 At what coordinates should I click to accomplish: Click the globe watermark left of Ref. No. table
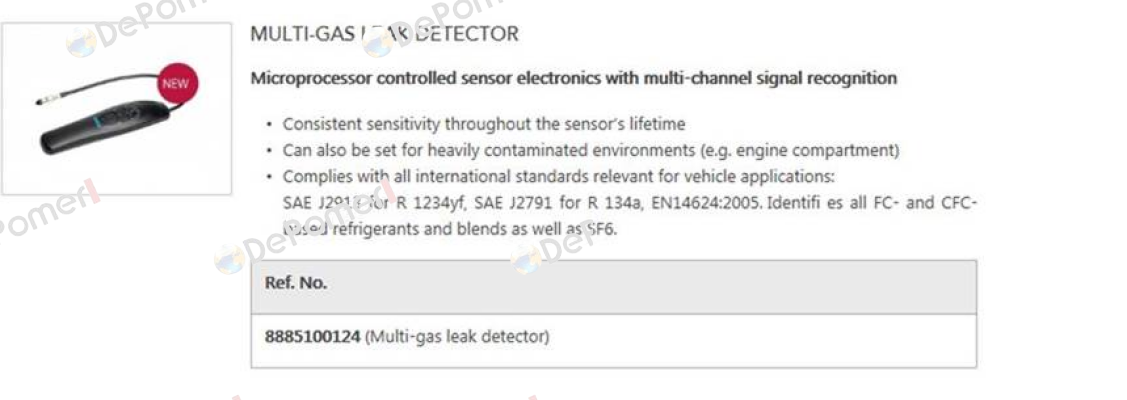(230, 259)
